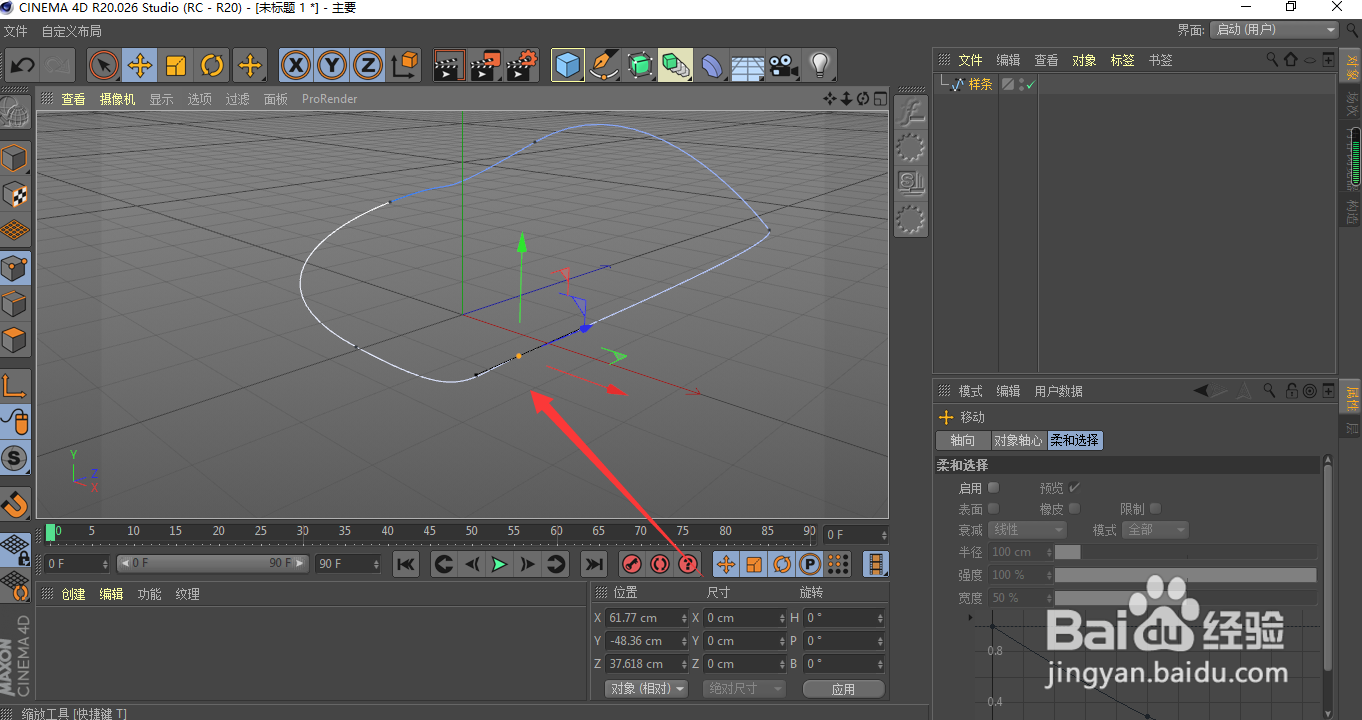
Task: Open the 模式 全部 dropdown
Action: point(1155,530)
